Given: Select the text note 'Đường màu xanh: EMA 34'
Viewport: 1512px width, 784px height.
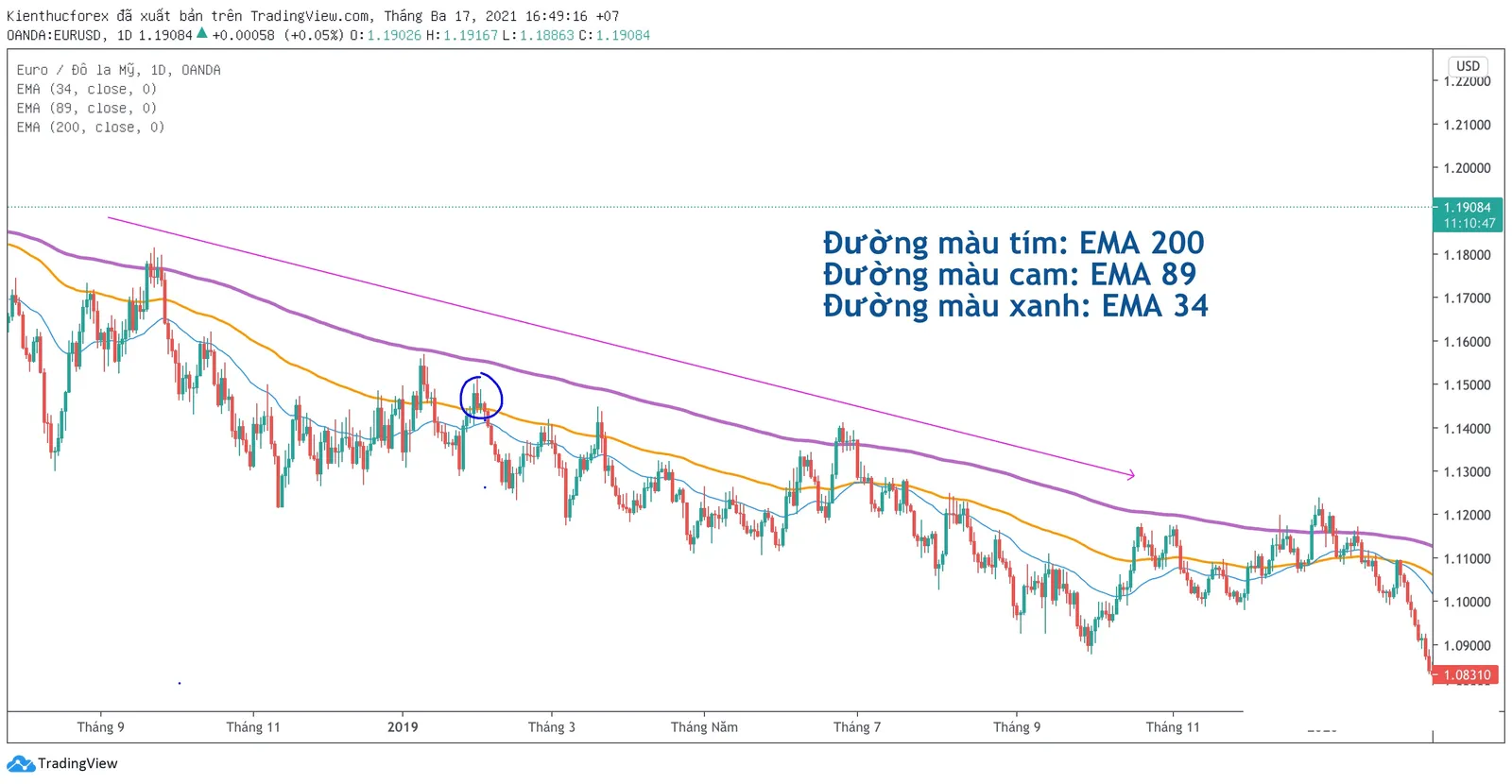Looking at the screenshot, I should (x=1015, y=306).
